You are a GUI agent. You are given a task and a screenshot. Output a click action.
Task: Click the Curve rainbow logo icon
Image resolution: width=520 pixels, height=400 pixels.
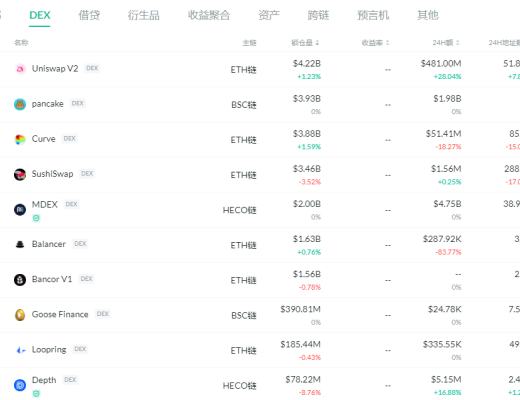[20, 139]
